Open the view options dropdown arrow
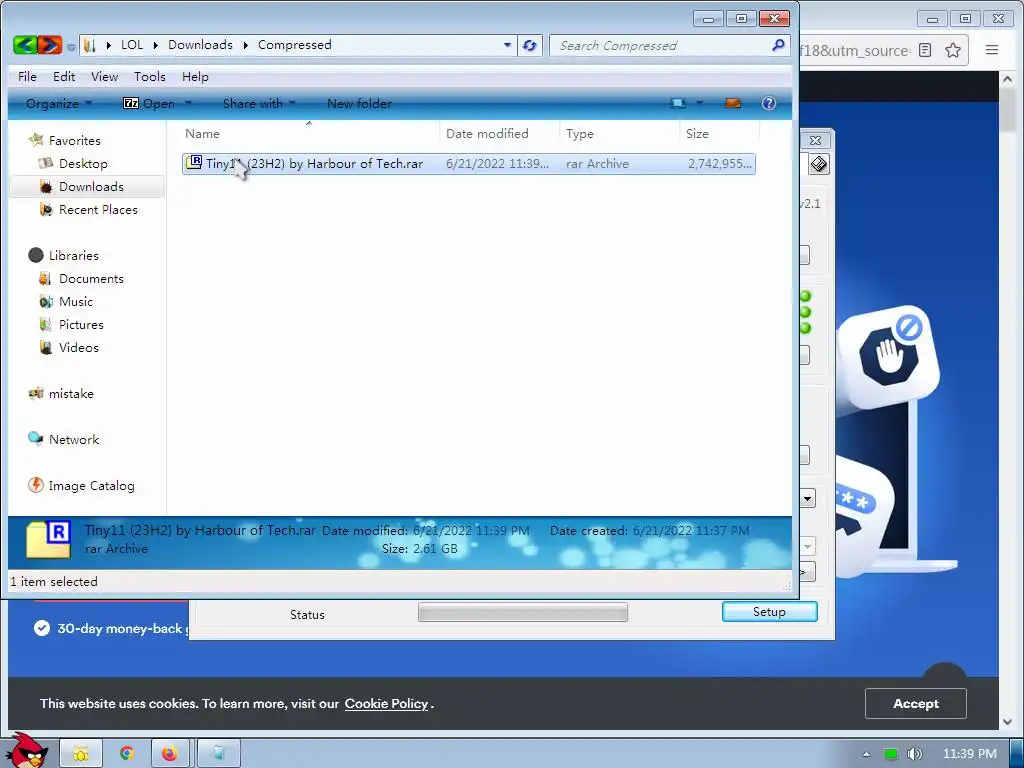Viewport: 1024px width, 768px height. 699,103
